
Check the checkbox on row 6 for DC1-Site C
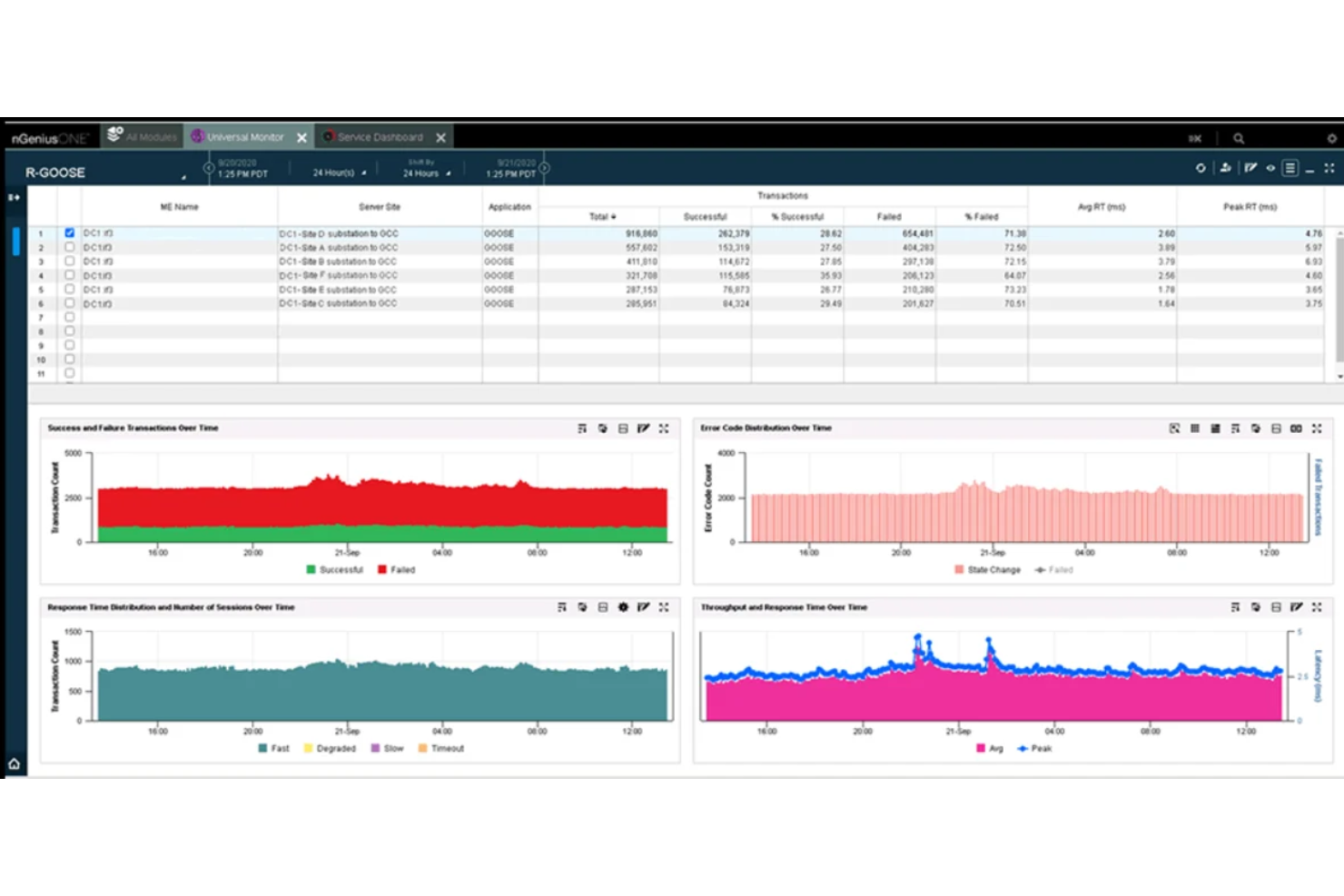[69, 303]
